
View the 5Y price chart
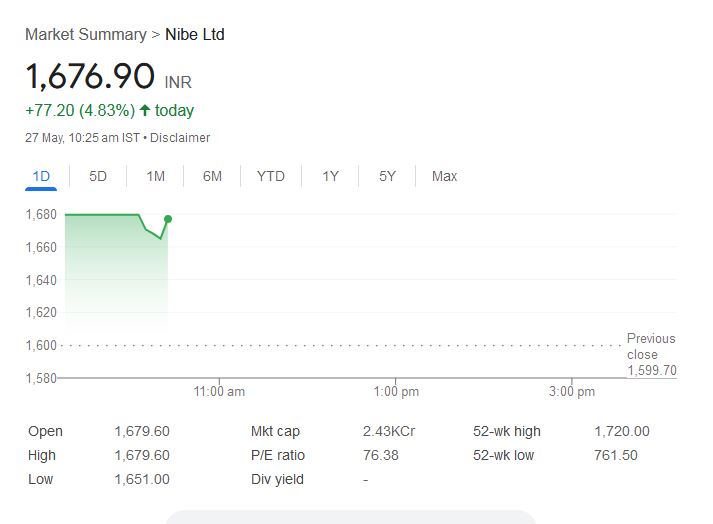point(387,176)
